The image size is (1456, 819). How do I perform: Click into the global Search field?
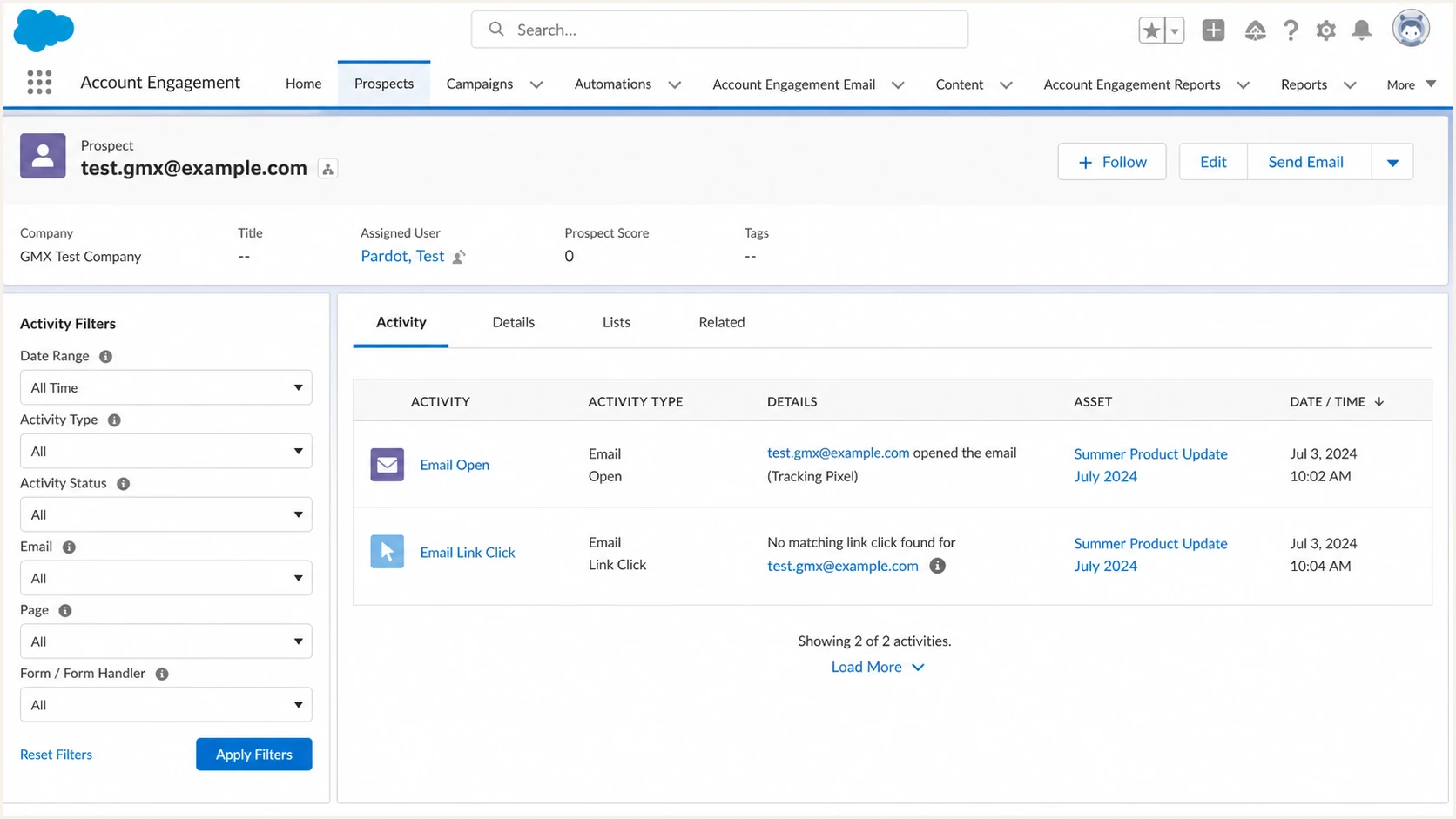tap(719, 30)
